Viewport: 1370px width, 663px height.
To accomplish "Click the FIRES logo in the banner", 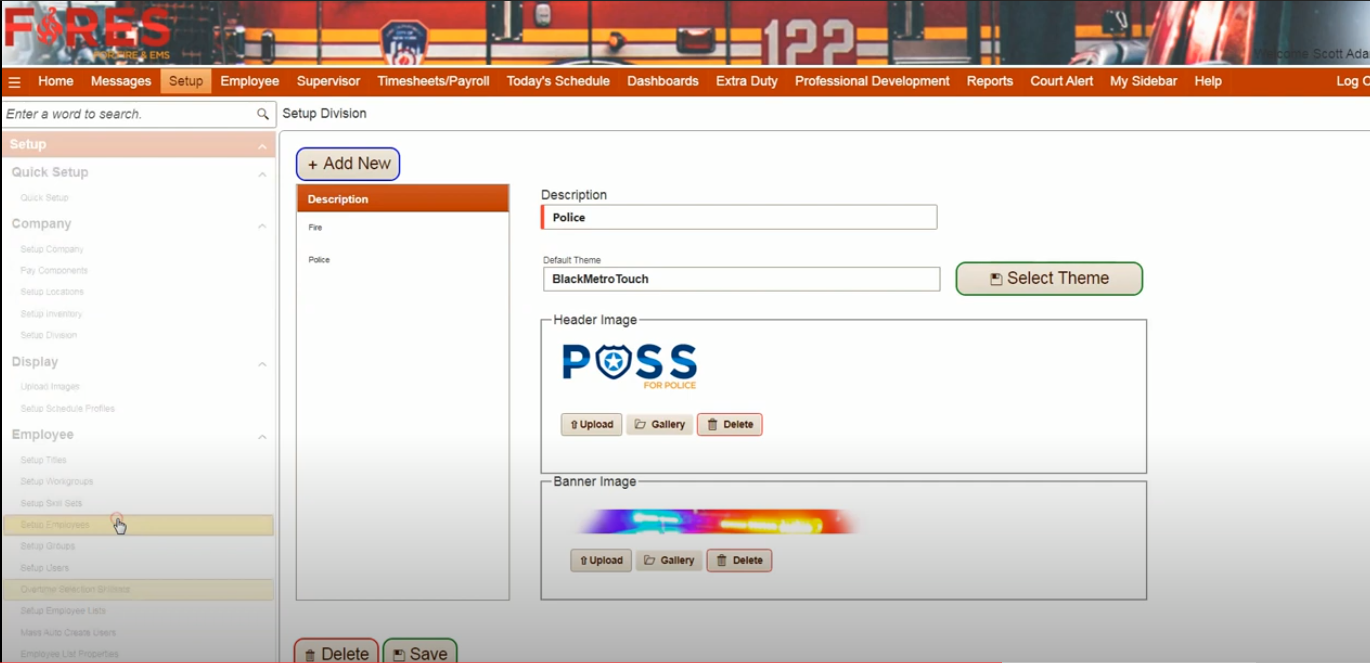I will tap(88, 33).
